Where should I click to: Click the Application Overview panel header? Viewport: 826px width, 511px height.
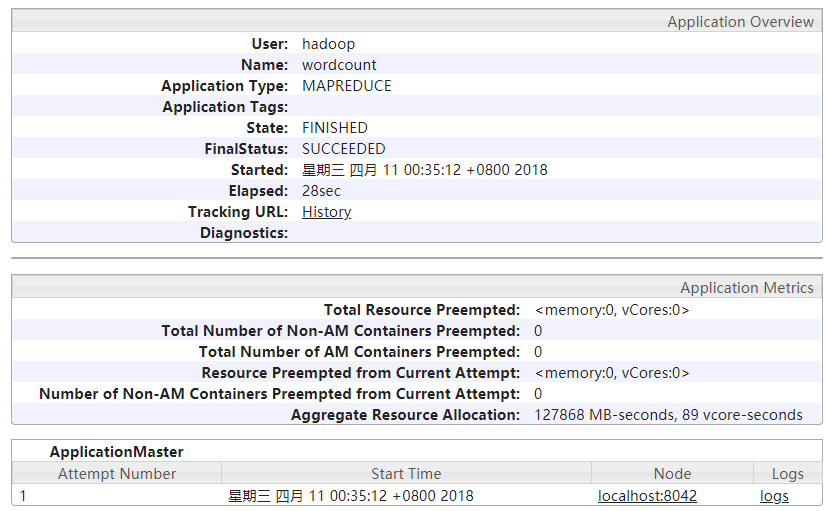pos(740,22)
